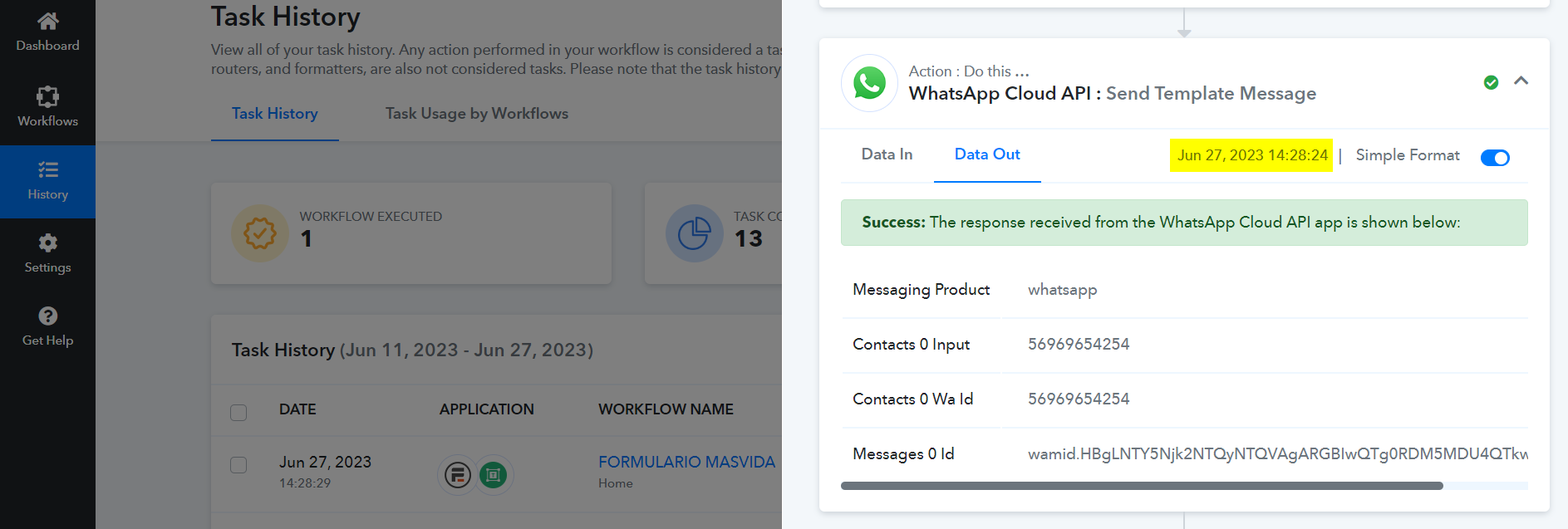Check the select-all checkbox beside DATE
The width and height of the screenshot is (1568, 529).
click(238, 412)
